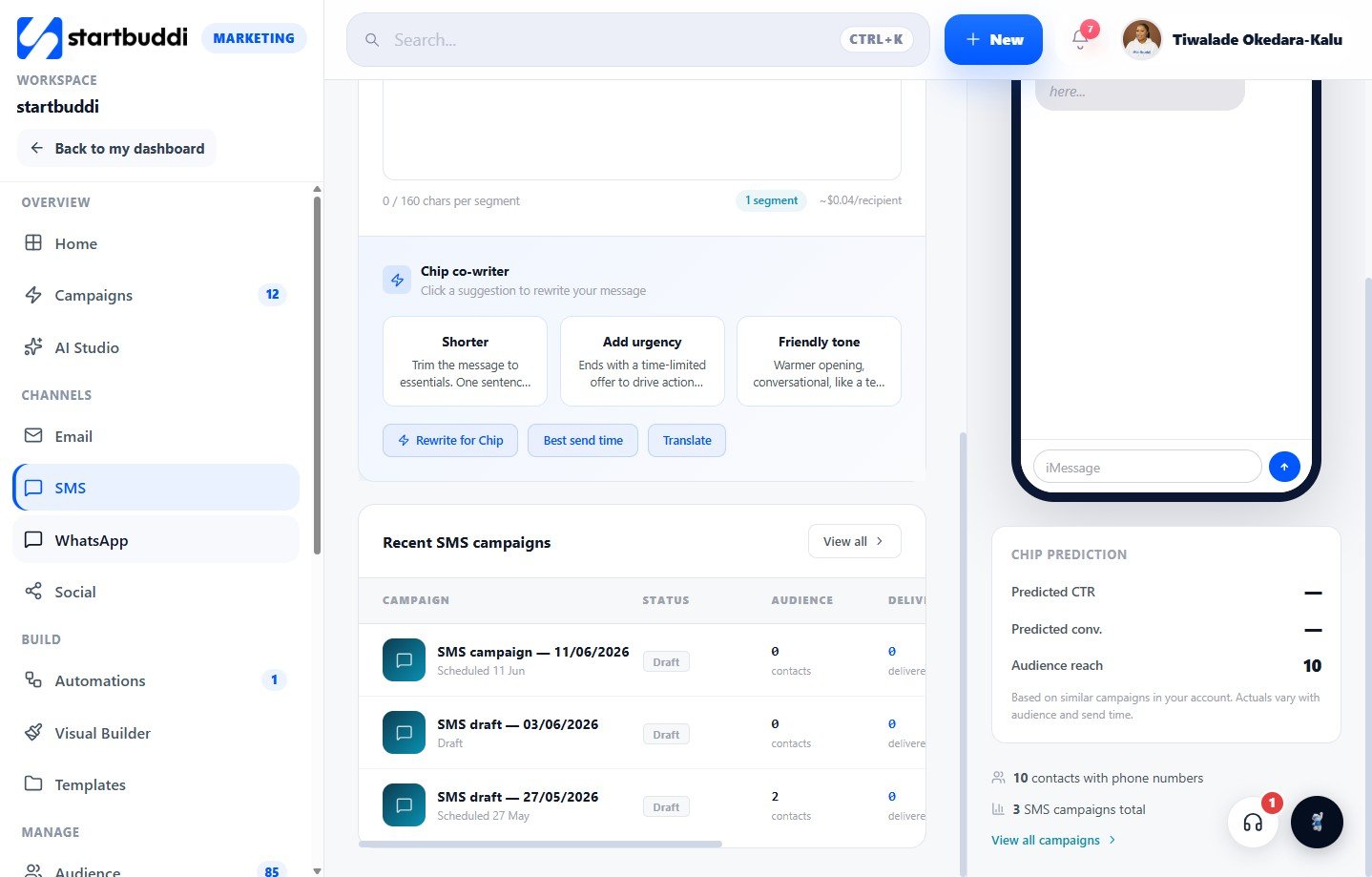Viewport: 1372px width, 877px height.
Task: Click the Chip co-writer lightning icon
Action: coord(397,280)
